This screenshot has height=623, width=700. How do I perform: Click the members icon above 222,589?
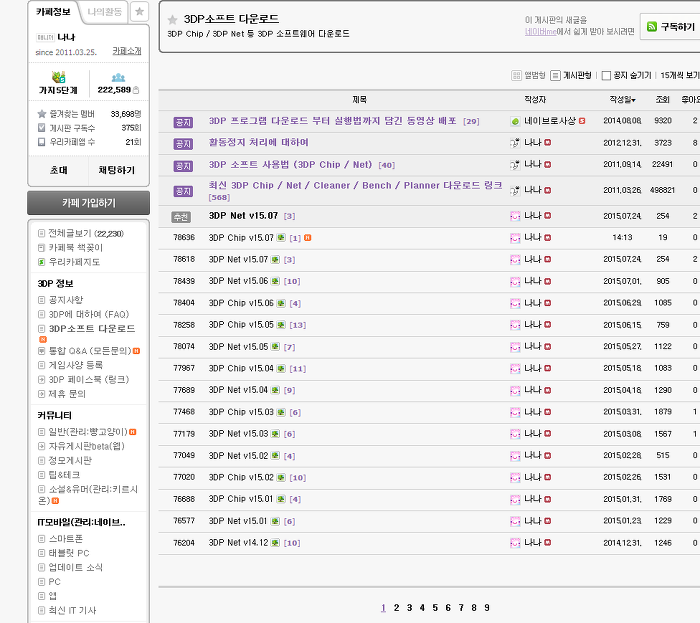[118, 78]
